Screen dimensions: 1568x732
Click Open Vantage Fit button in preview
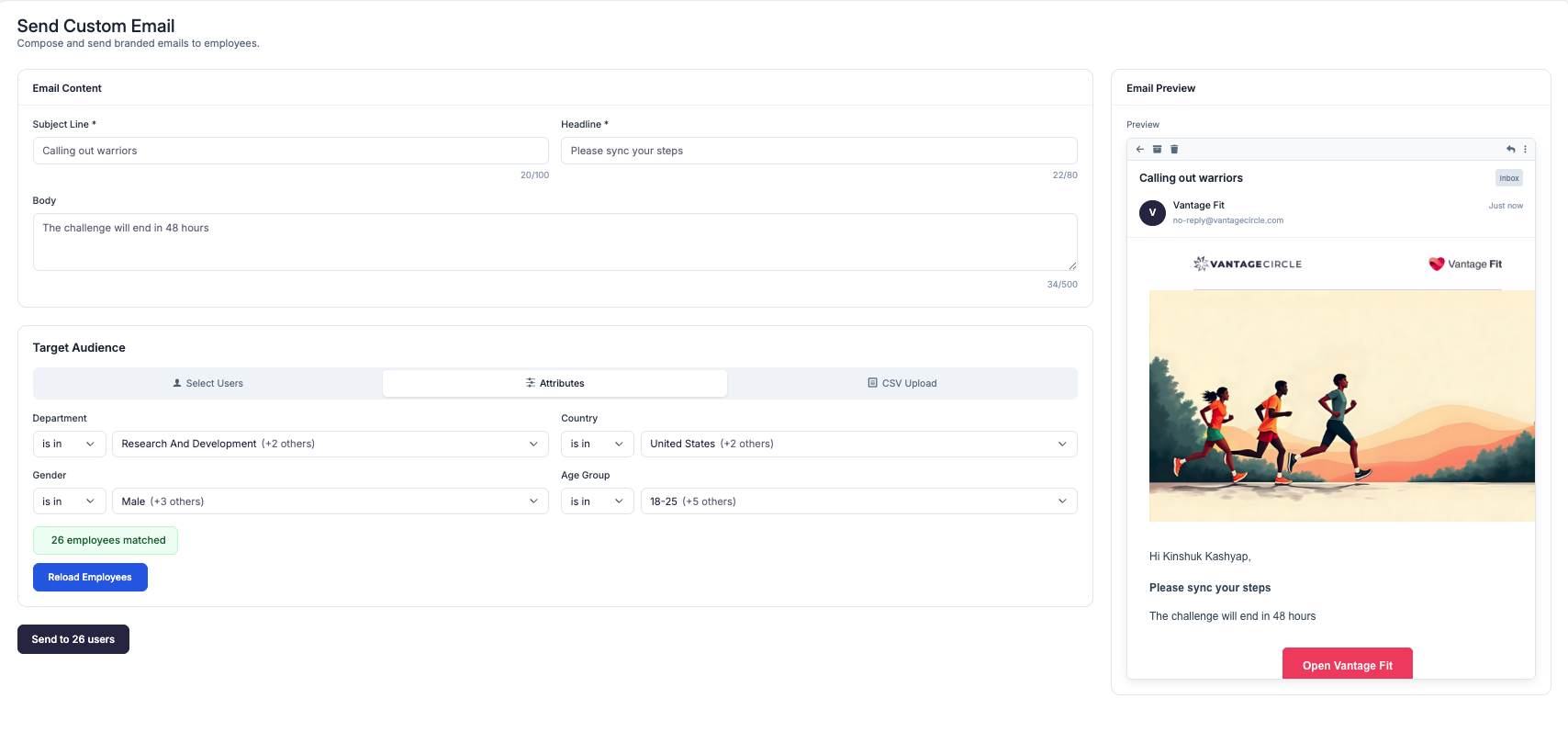[x=1348, y=664]
